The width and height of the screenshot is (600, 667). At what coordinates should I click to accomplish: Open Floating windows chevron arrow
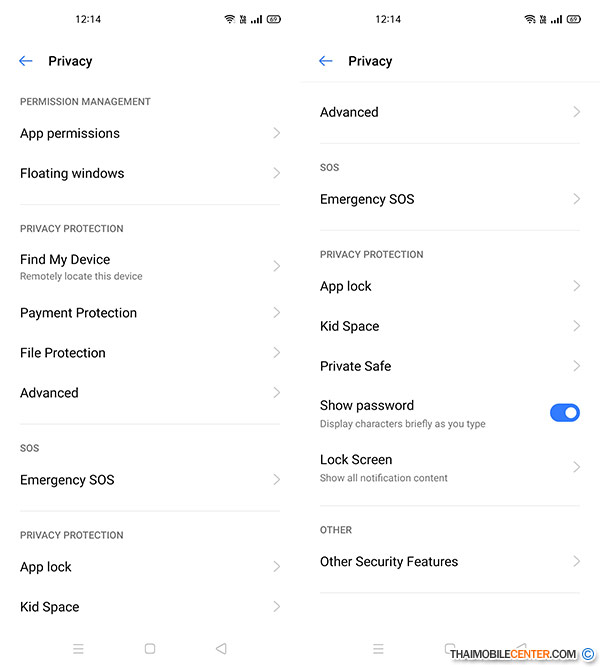tap(277, 173)
